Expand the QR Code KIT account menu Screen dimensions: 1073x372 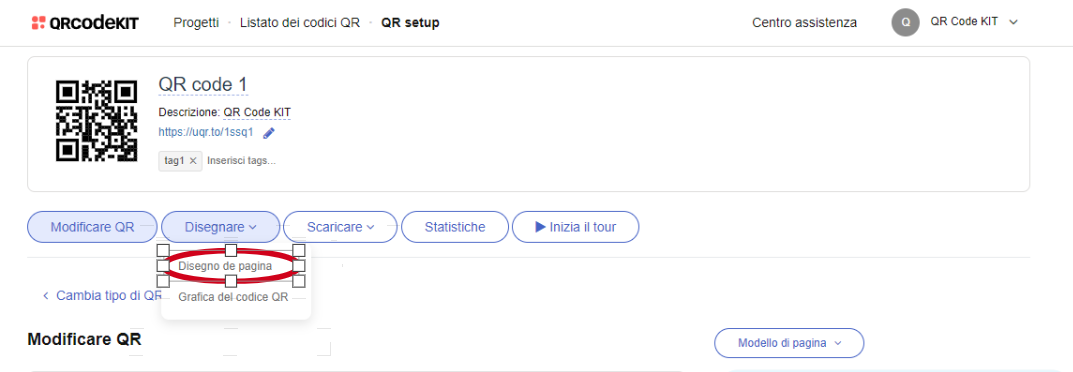click(x=1014, y=22)
